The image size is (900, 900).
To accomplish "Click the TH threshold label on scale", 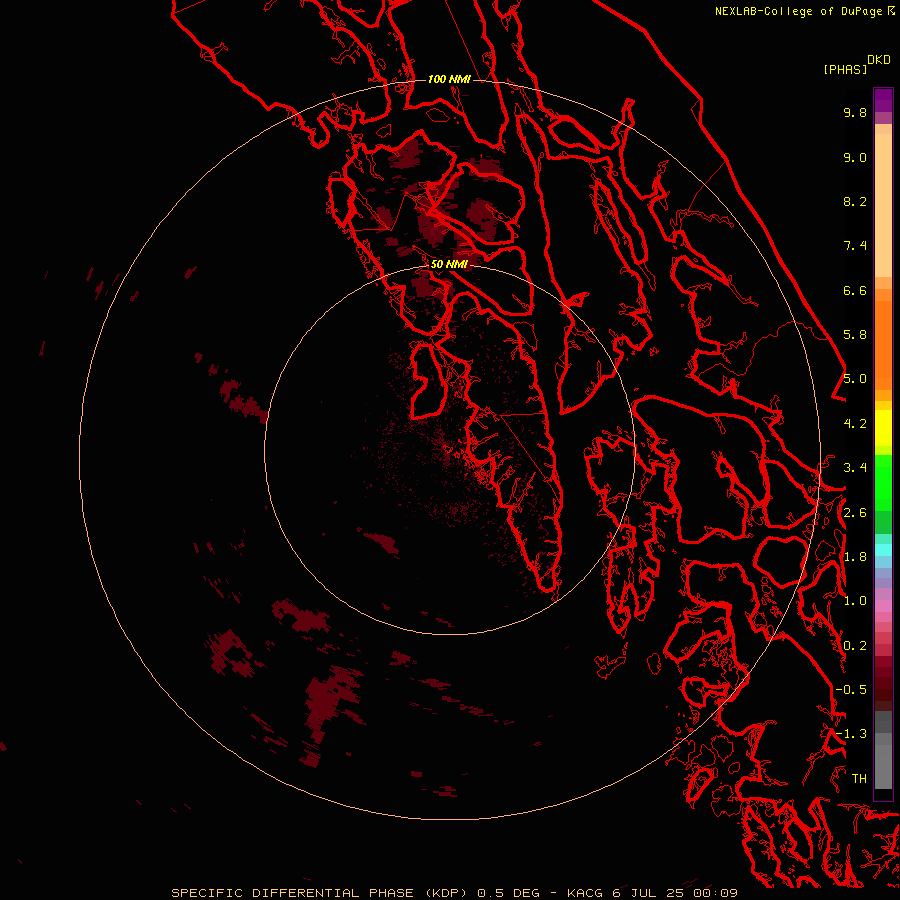I will click(859, 779).
